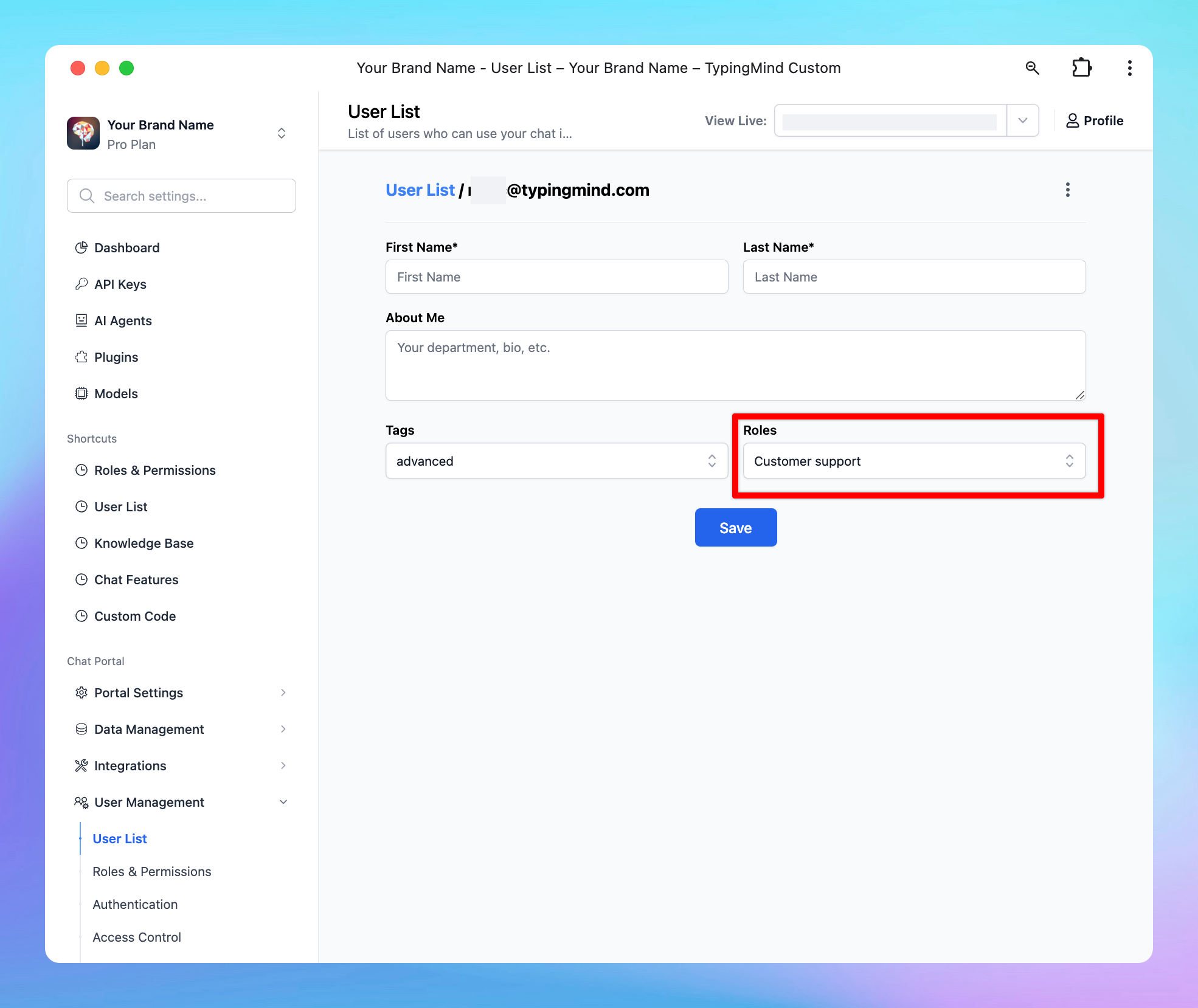Open Knowledge Base settings
Image resolution: width=1198 pixels, height=1008 pixels.
[x=144, y=542]
